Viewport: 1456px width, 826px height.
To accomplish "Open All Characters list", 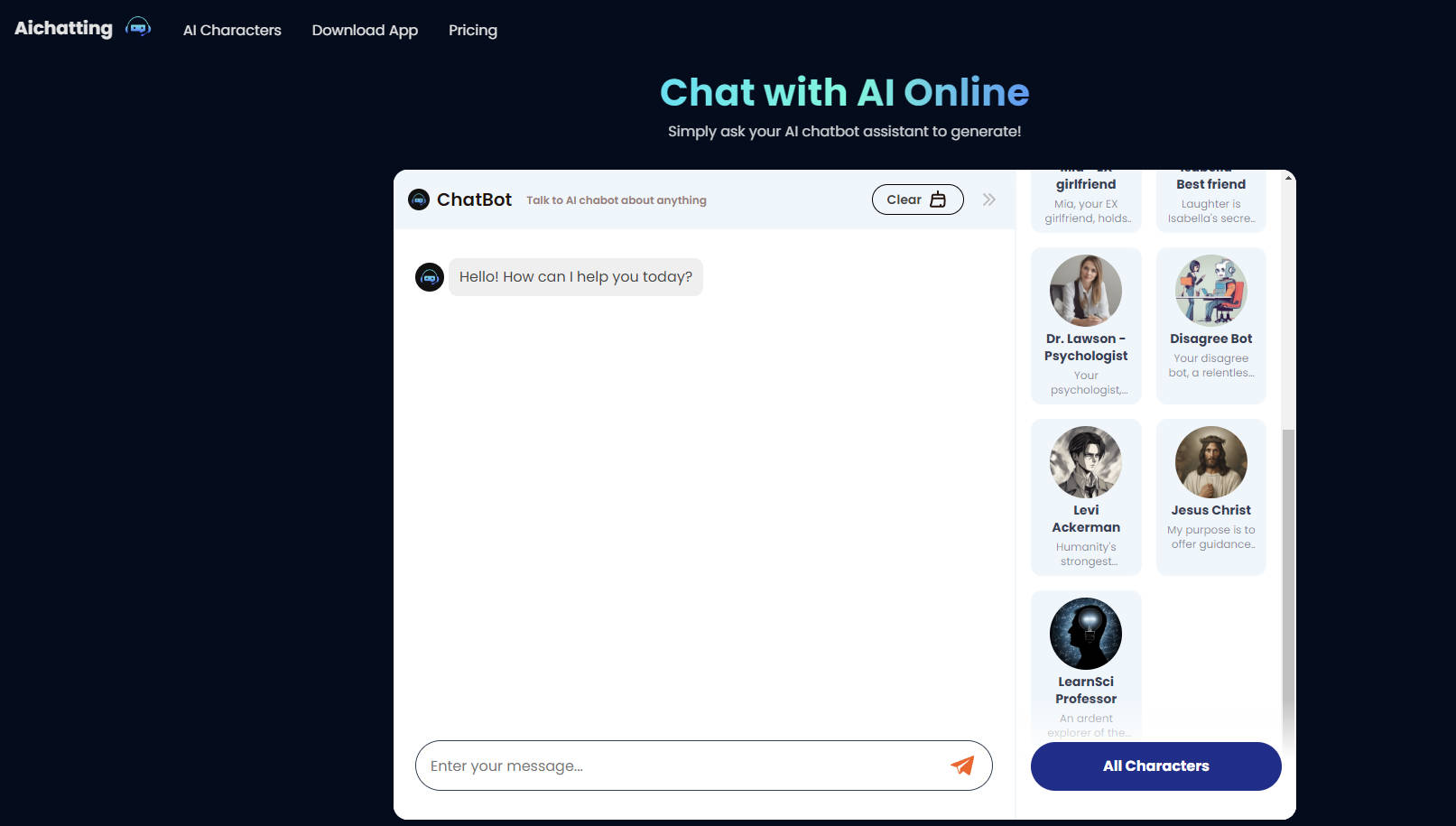I will (1156, 766).
